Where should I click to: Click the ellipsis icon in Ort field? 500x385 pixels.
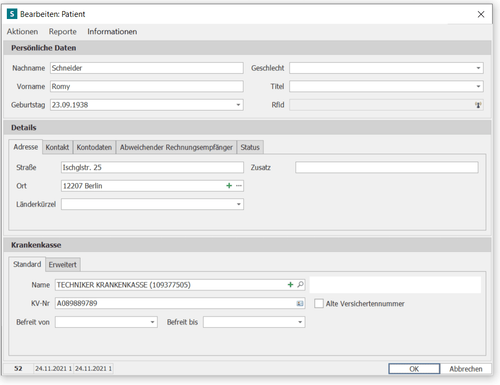[239, 186]
